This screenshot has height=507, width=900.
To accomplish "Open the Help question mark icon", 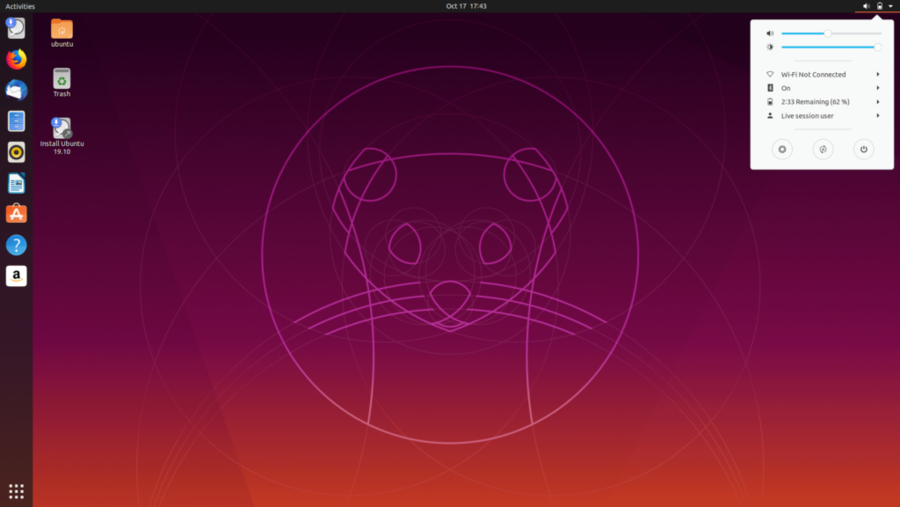I will click(x=16, y=245).
